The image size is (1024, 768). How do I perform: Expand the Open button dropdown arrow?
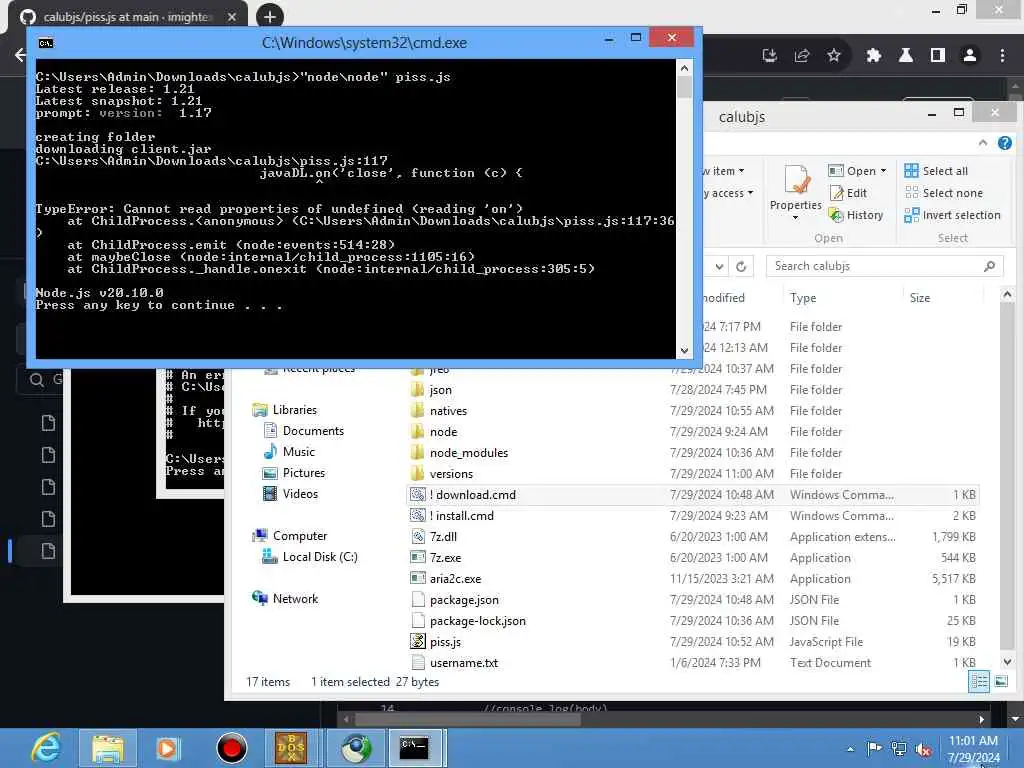(x=884, y=170)
